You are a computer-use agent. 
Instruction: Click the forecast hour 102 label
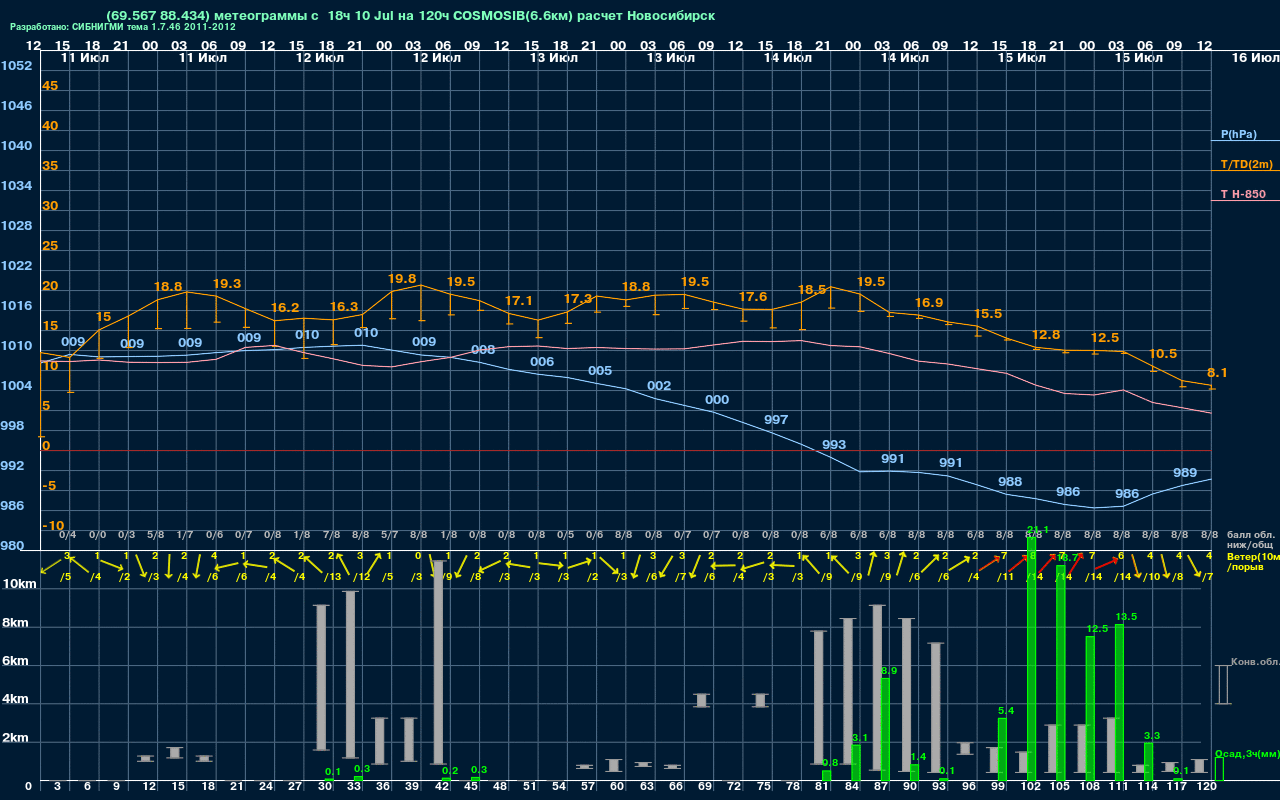coord(1031,787)
